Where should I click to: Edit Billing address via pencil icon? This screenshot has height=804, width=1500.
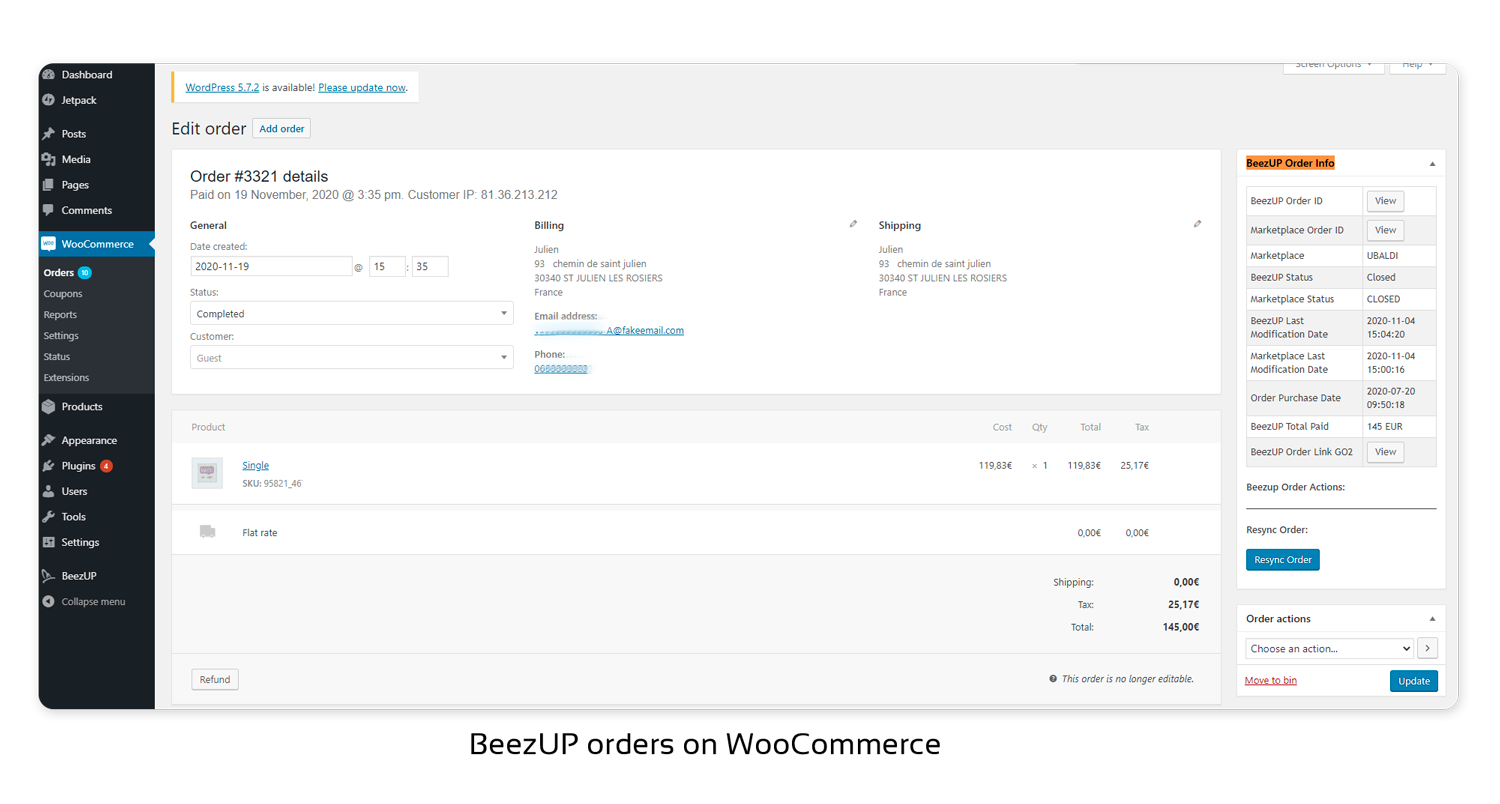[853, 224]
